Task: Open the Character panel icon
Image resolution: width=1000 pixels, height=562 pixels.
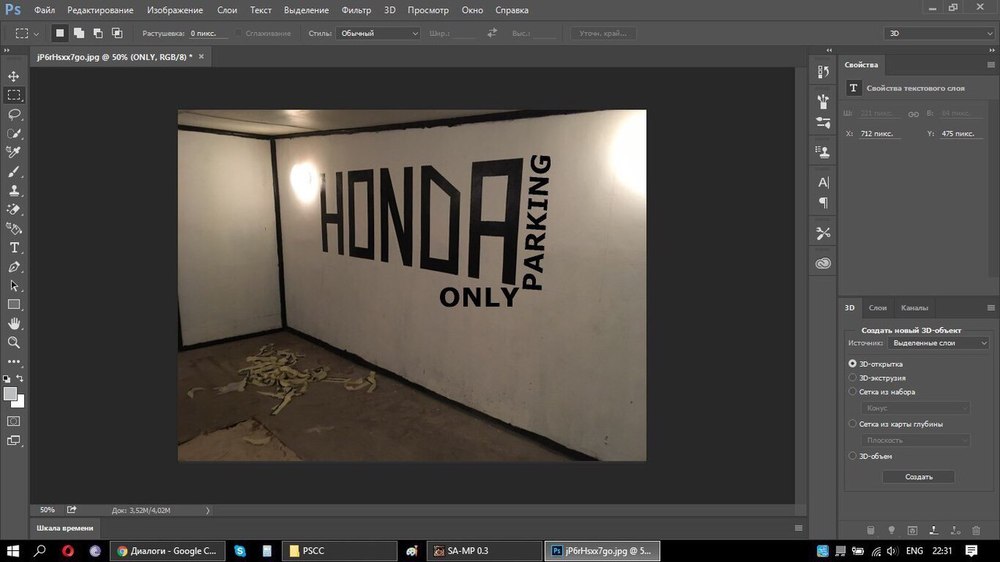Action: pos(823,183)
